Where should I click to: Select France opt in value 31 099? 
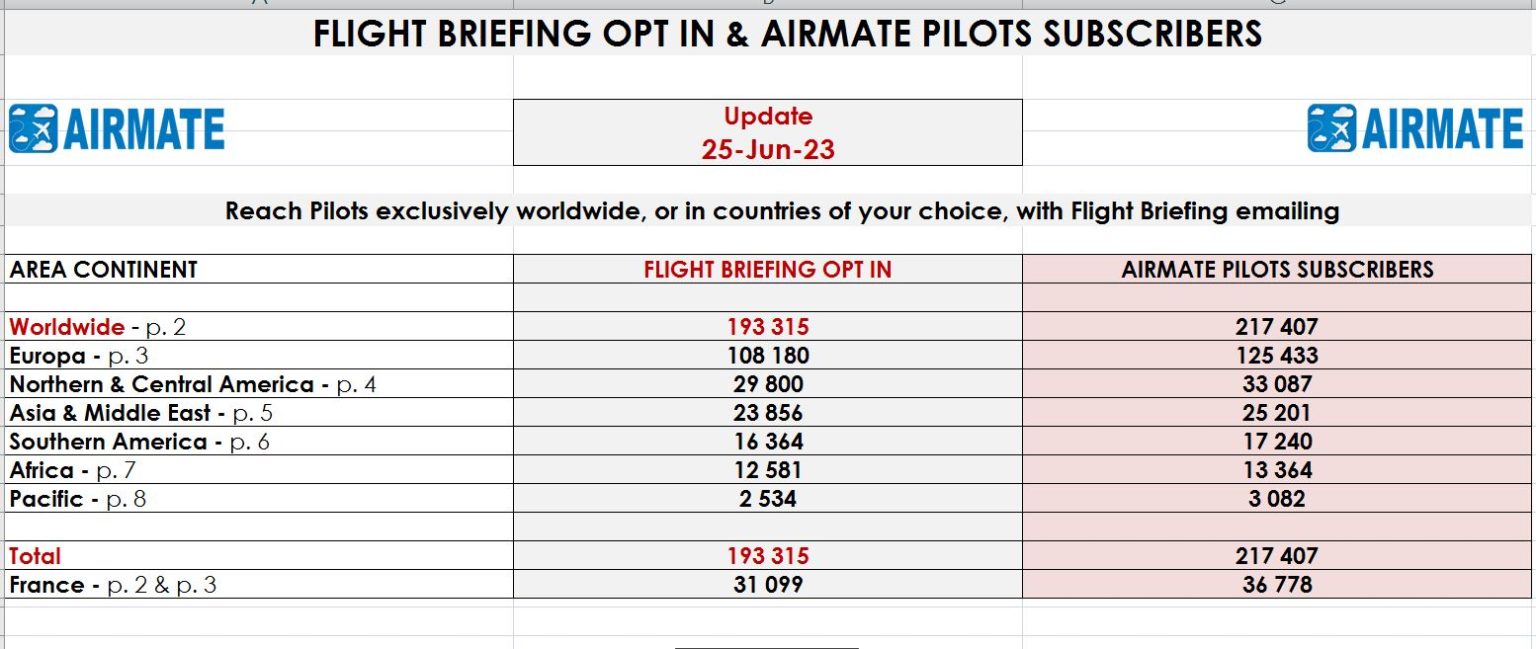coord(768,584)
